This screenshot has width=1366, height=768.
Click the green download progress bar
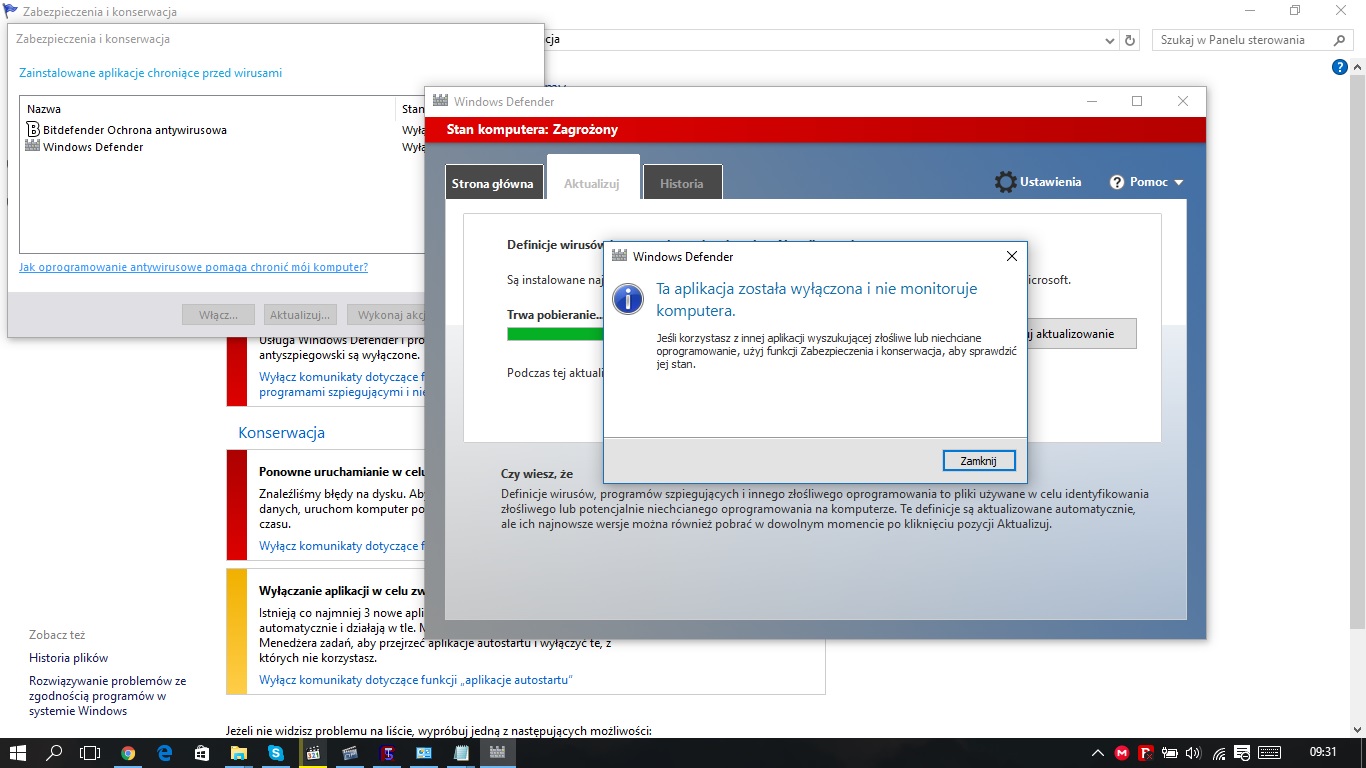(555, 334)
